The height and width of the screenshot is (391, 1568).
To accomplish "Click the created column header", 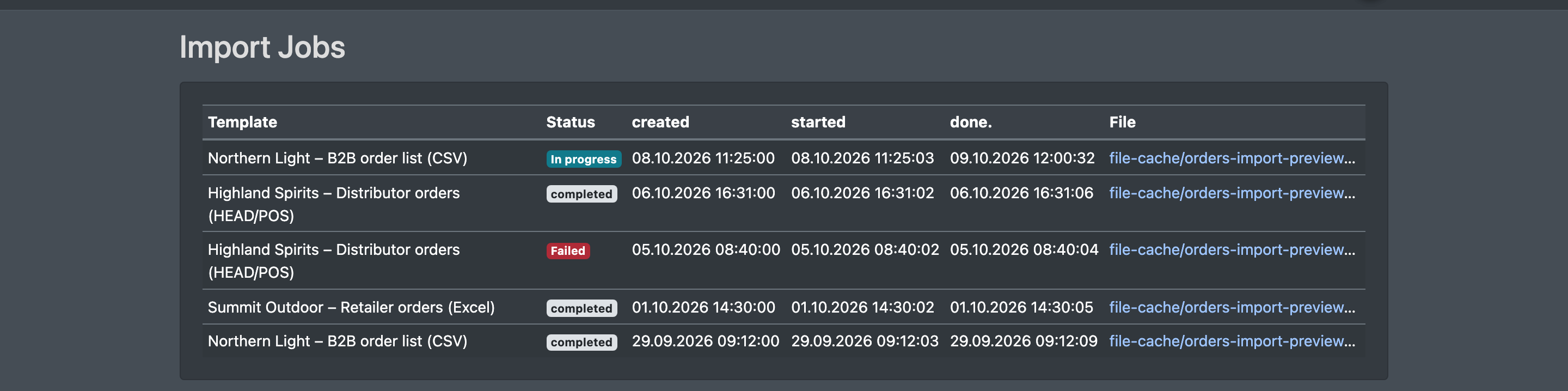I will coord(660,123).
